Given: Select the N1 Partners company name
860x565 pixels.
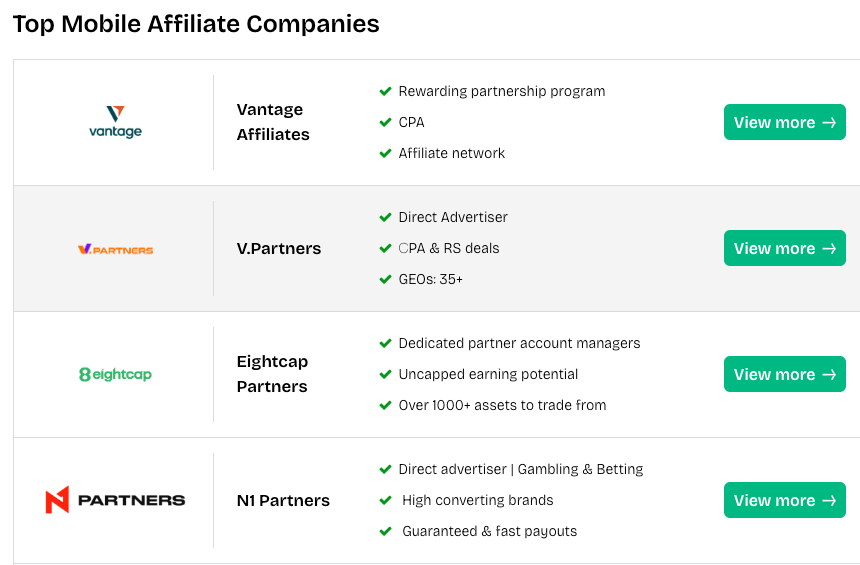Looking at the screenshot, I should pos(283,500).
